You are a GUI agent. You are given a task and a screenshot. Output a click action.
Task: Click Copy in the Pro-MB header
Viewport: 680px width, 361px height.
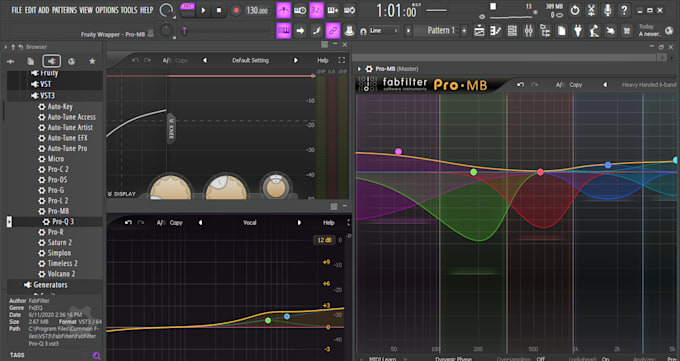click(x=576, y=85)
